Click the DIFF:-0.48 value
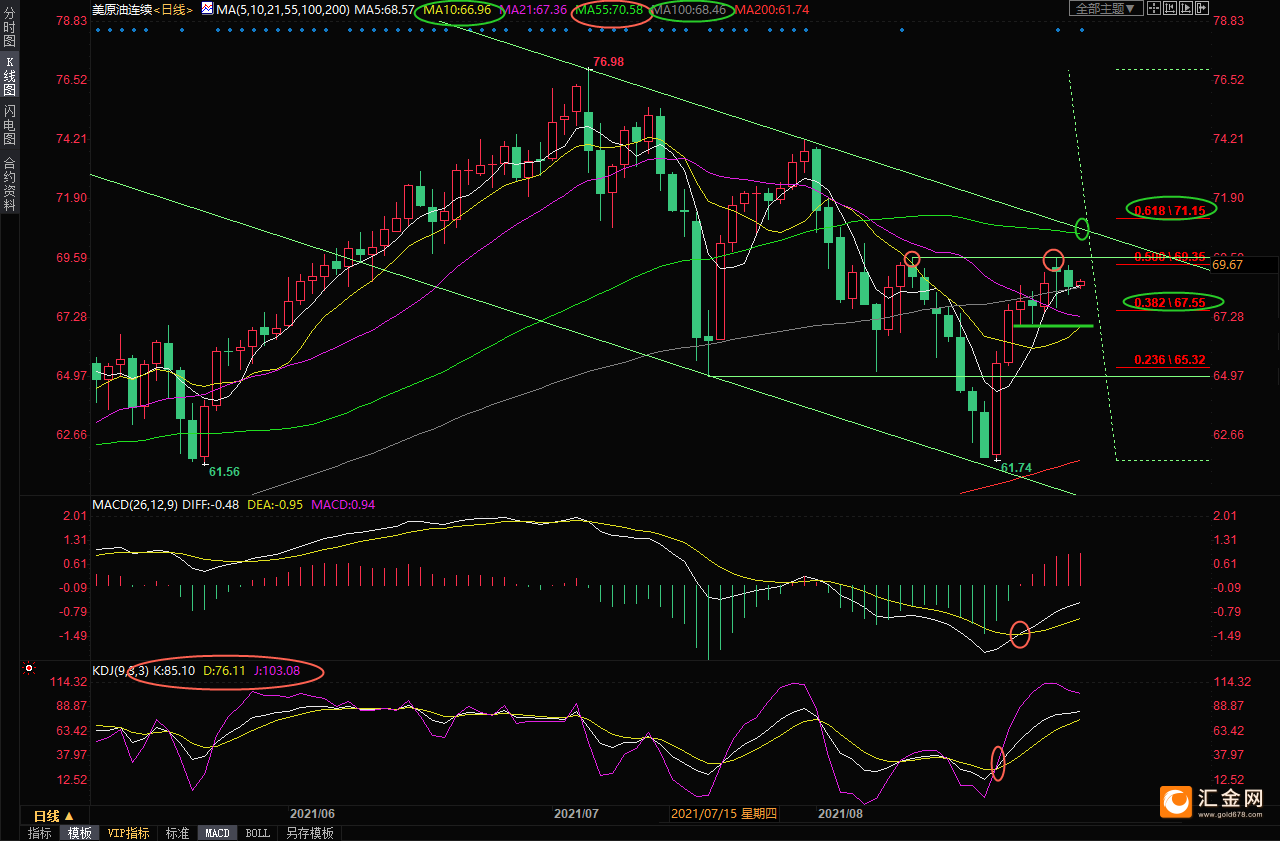 click(x=212, y=504)
